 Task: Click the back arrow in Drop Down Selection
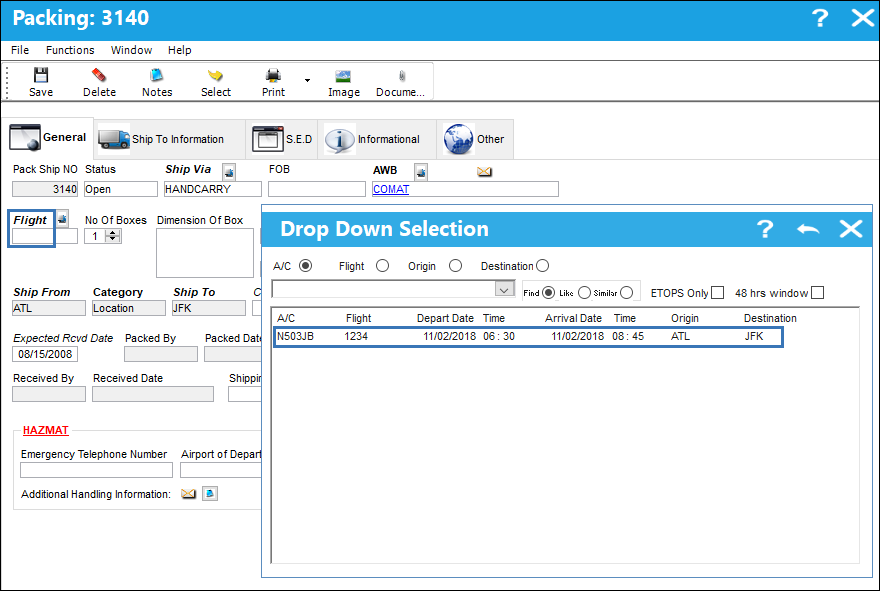tap(808, 229)
